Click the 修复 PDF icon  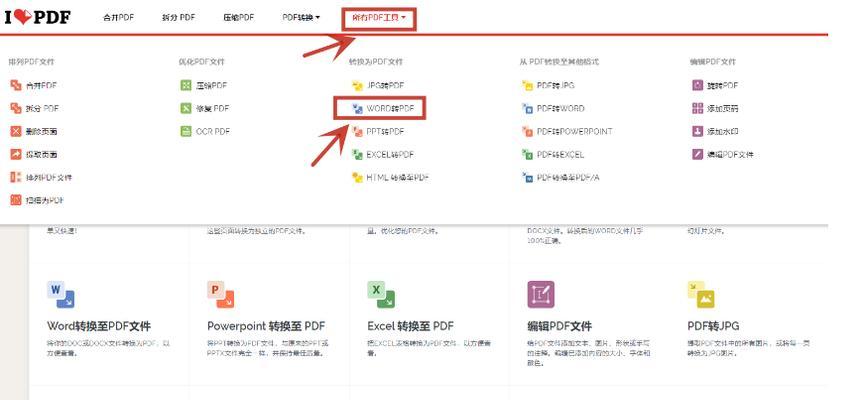click(186, 108)
